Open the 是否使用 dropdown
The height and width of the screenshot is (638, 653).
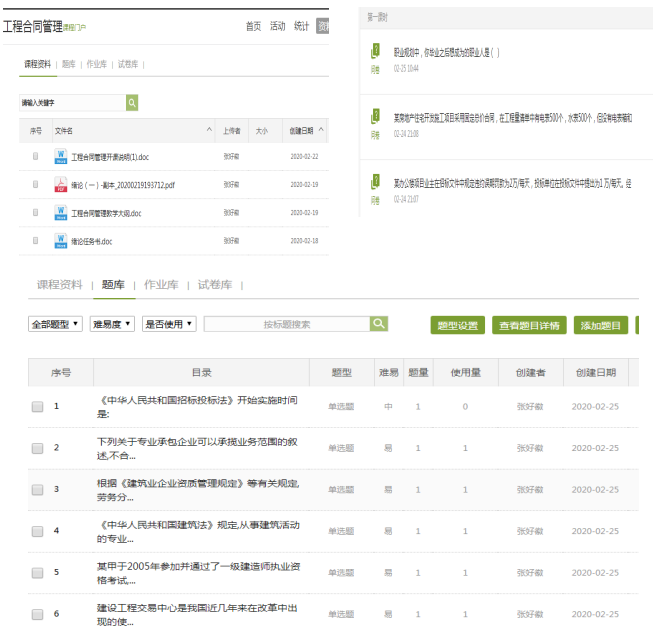tap(169, 324)
